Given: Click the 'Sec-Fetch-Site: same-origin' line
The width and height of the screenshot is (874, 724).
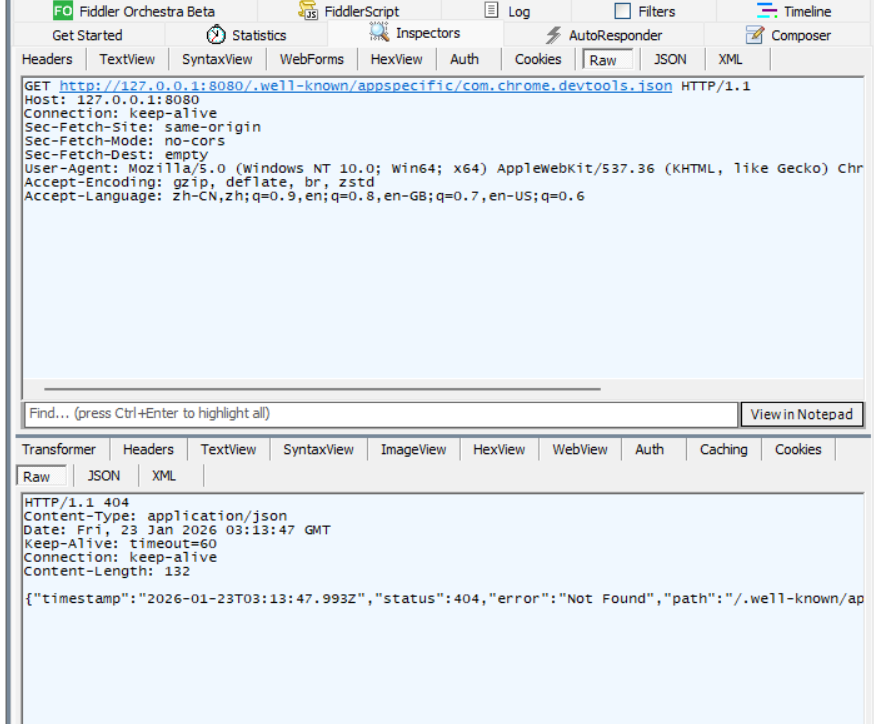Looking at the screenshot, I should click(x=143, y=127).
